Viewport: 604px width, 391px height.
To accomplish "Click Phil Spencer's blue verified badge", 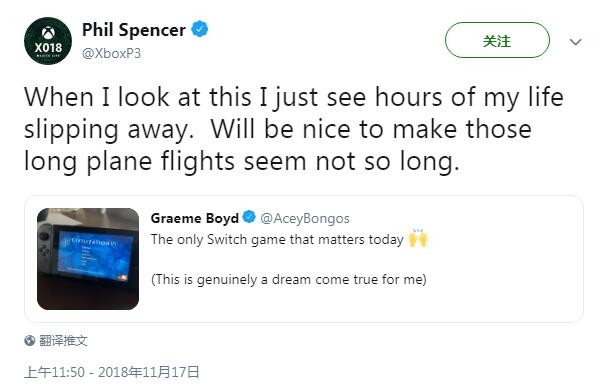I will pos(200,29).
